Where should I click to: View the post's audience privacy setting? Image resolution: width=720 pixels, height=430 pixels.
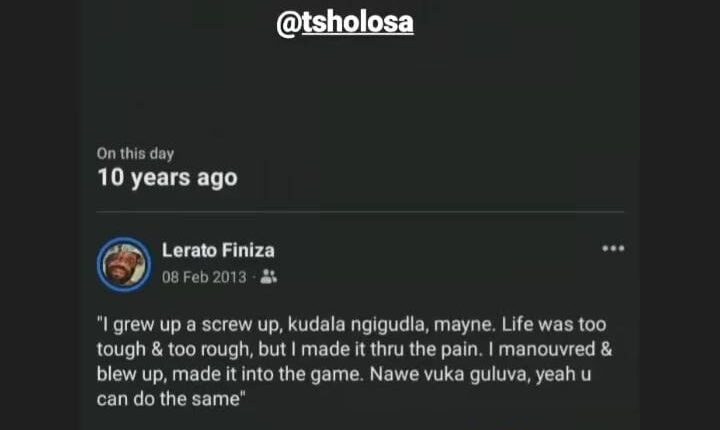tap(268, 277)
